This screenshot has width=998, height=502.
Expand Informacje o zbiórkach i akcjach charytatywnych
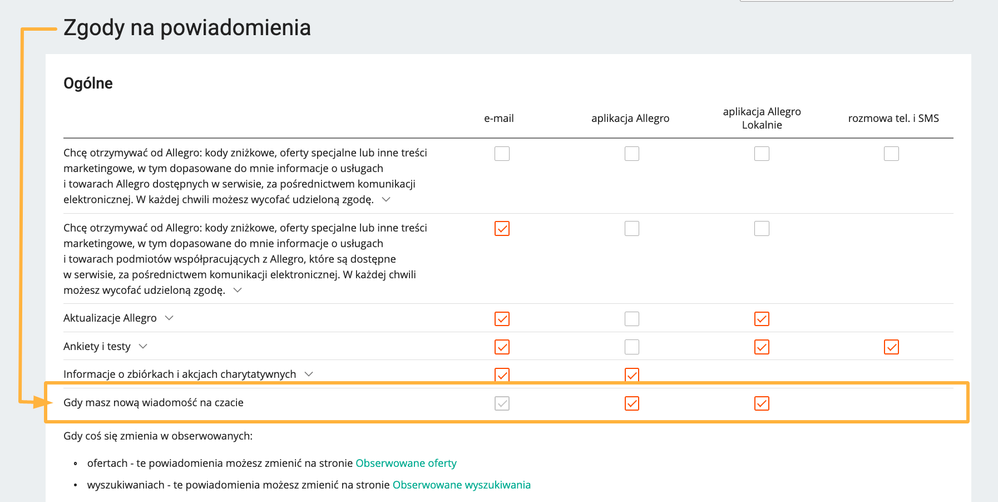coord(309,374)
